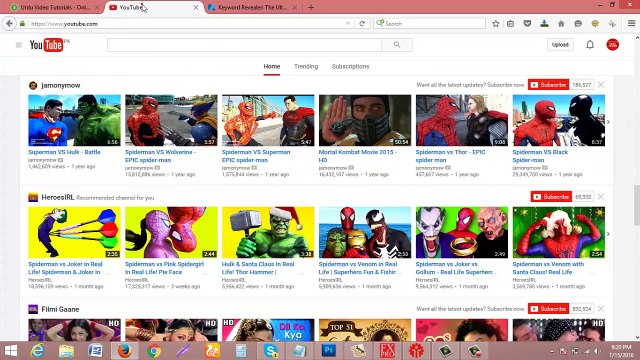The width and height of the screenshot is (640, 360).
Task: Open the URL bar history dropdown
Action: 348,24
